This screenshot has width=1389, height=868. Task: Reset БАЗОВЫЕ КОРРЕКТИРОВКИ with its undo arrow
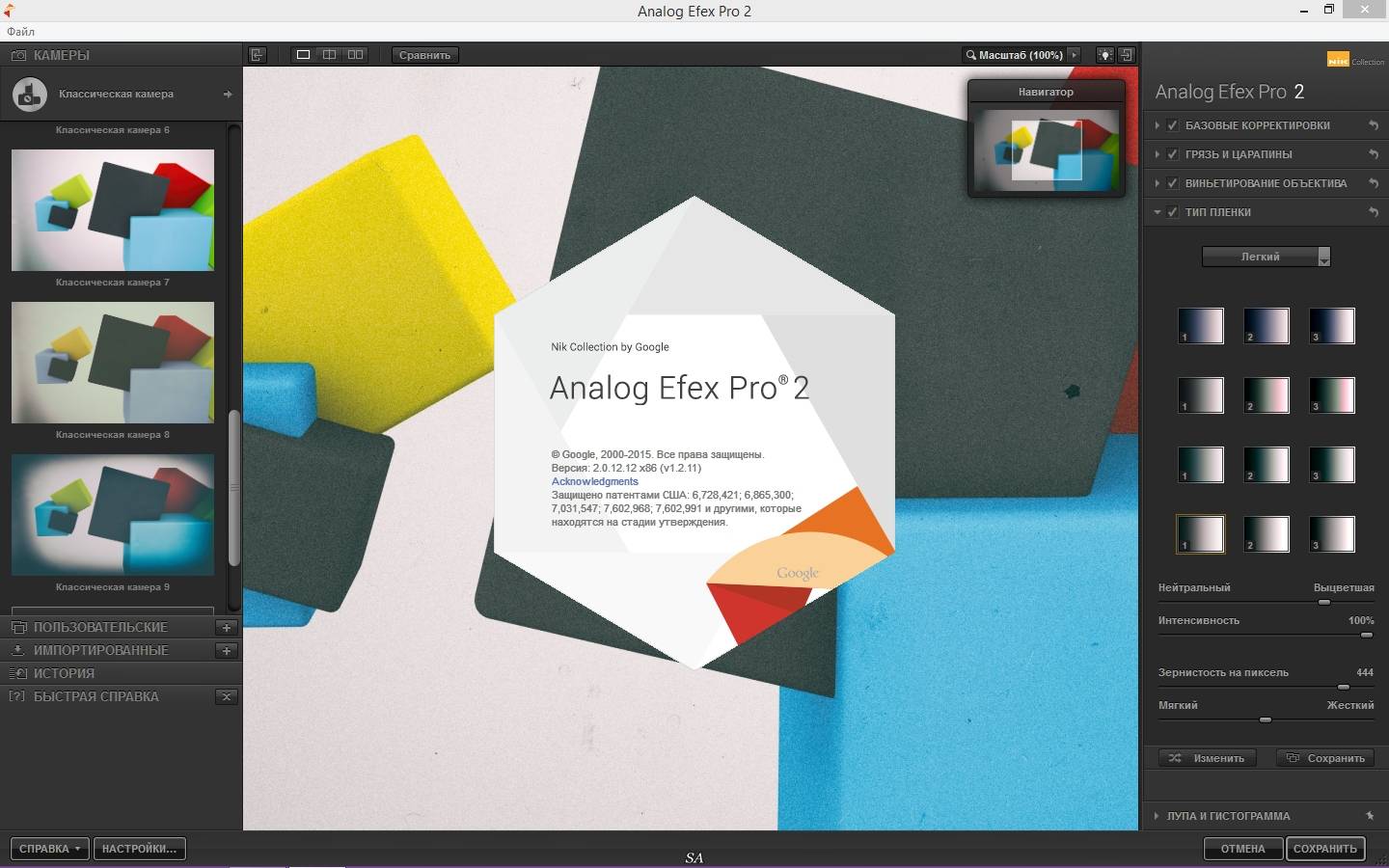[x=1373, y=125]
